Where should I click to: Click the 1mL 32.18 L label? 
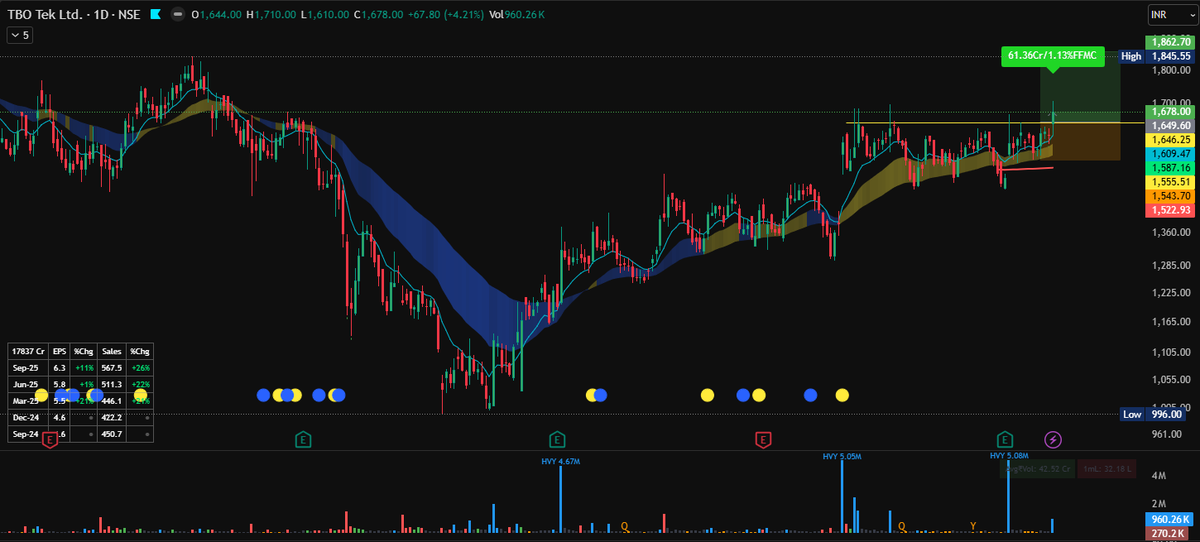(x=1107, y=469)
